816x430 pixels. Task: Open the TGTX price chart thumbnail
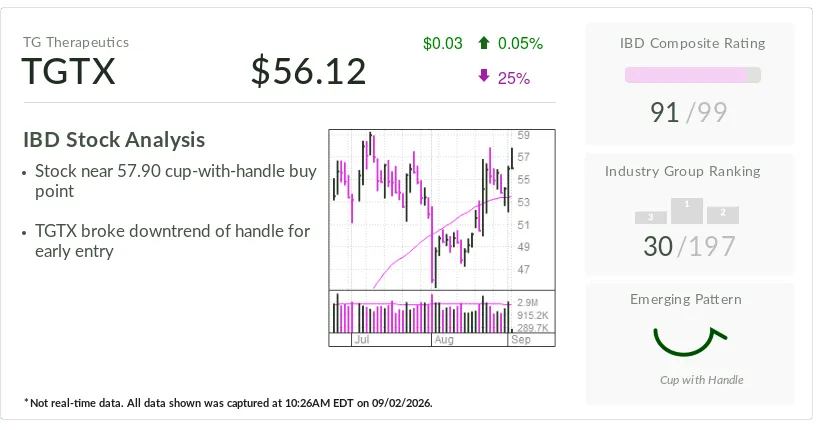(x=442, y=237)
